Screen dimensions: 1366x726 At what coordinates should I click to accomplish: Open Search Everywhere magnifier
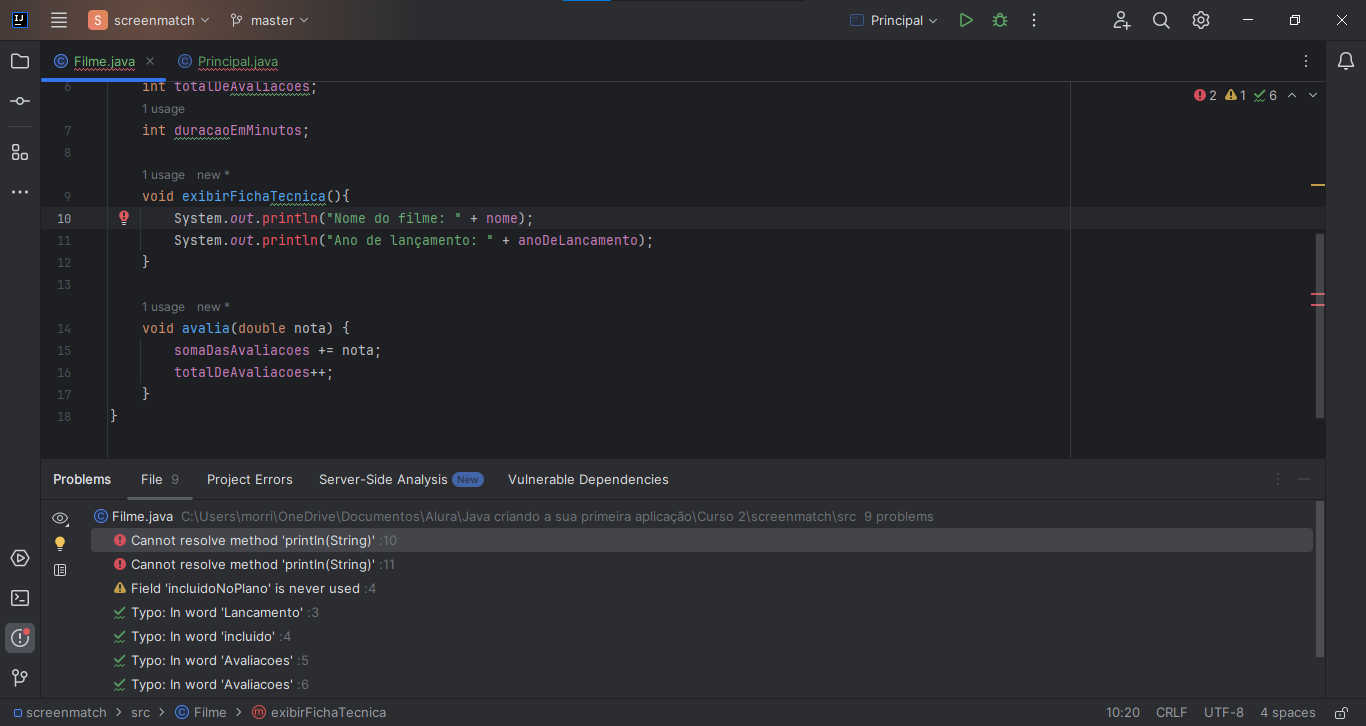click(1161, 20)
